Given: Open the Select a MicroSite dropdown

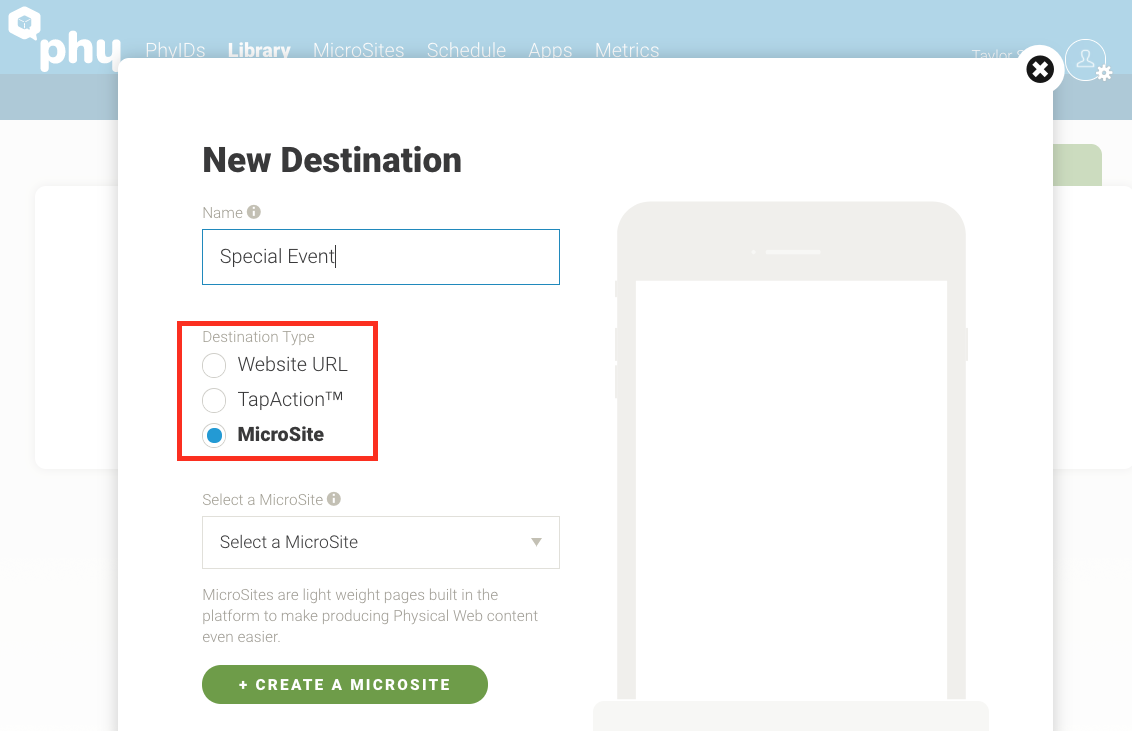Looking at the screenshot, I should point(380,542).
